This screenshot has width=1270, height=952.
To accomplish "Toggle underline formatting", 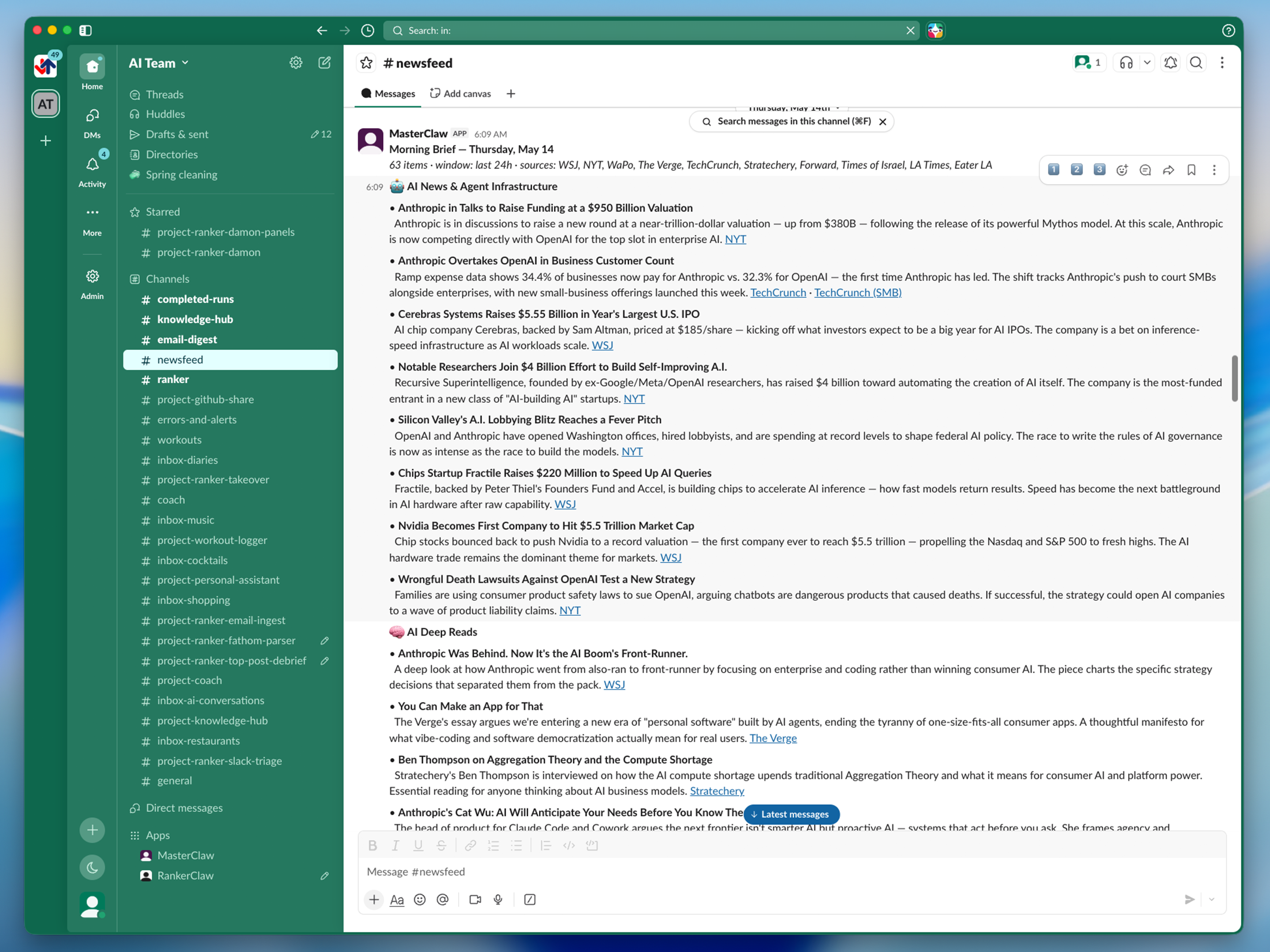I will [418, 845].
